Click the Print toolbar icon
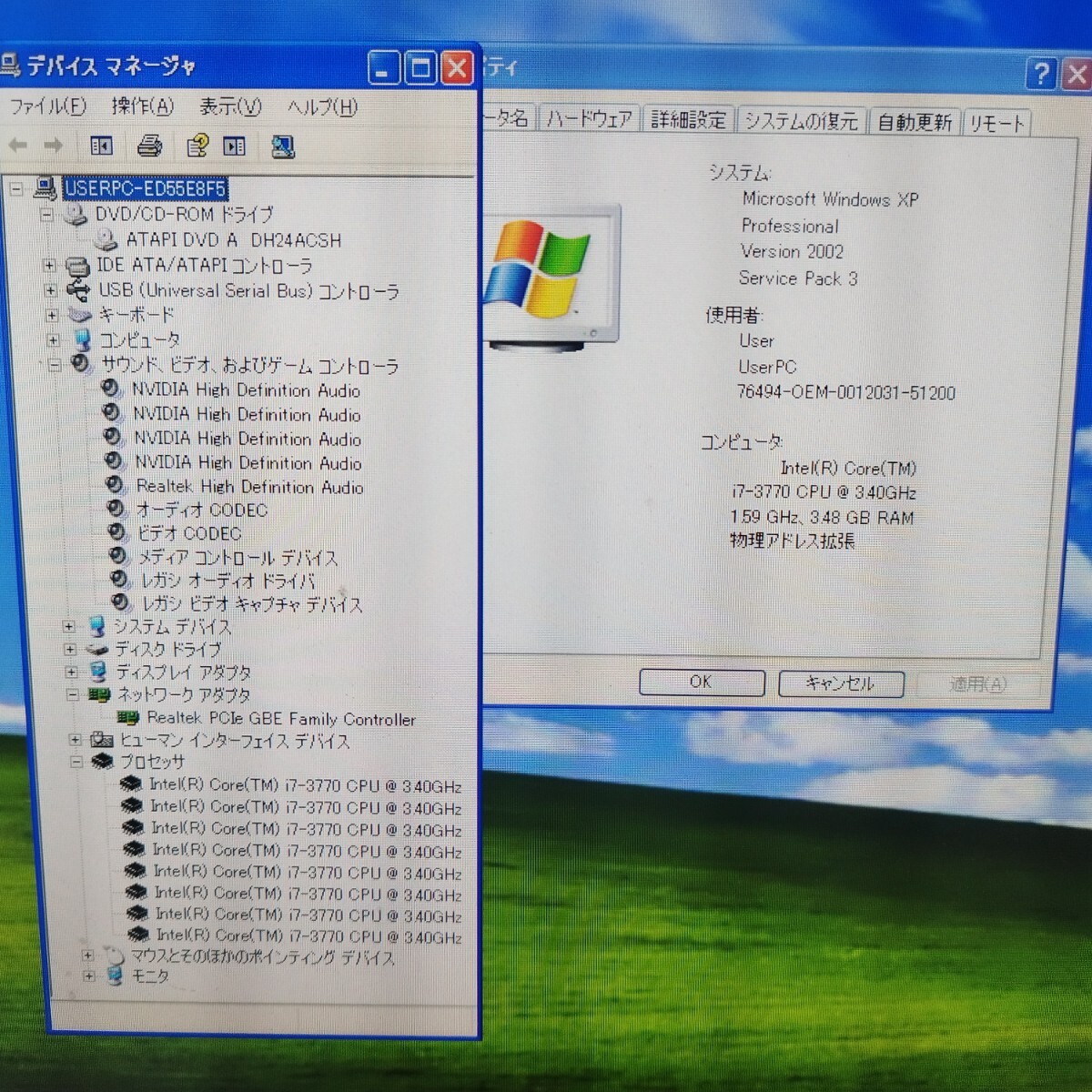1092x1092 pixels. (x=149, y=146)
